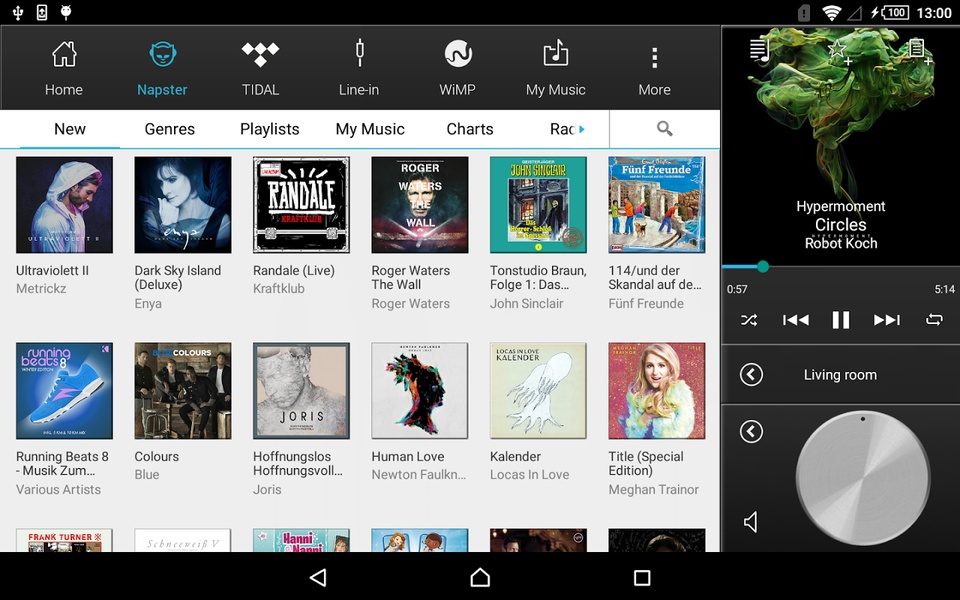960x600 pixels.
Task: Skip to the next track
Action: coord(887,320)
